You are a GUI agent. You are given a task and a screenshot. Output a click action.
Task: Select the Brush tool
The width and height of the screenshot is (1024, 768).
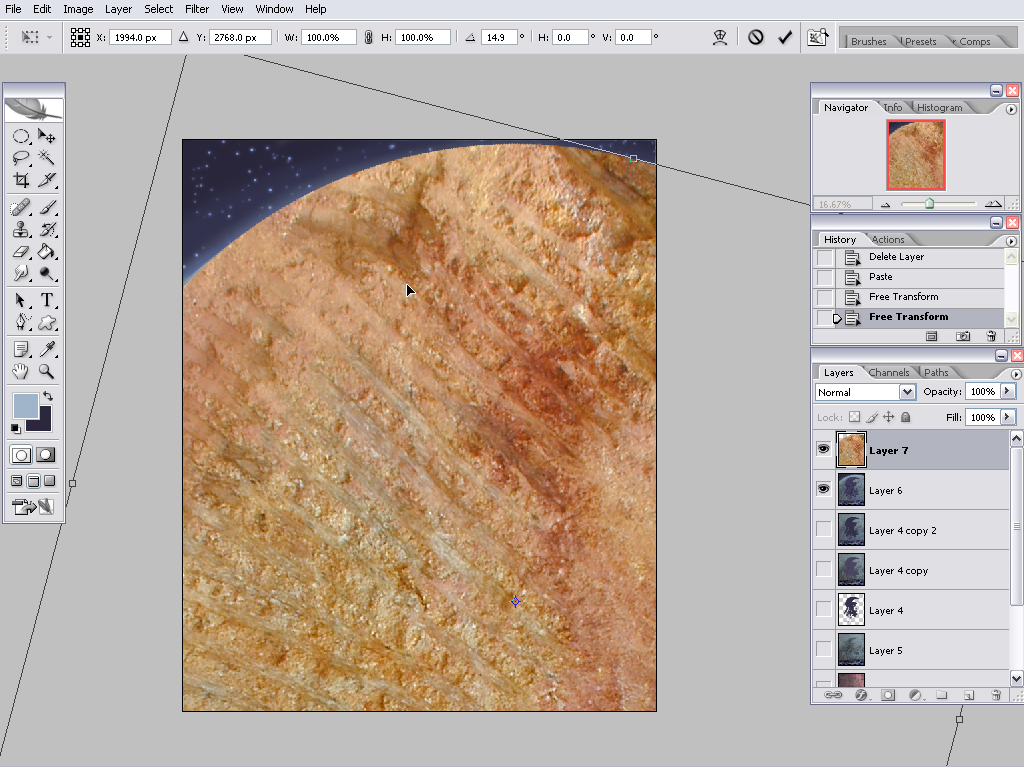click(46, 208)
